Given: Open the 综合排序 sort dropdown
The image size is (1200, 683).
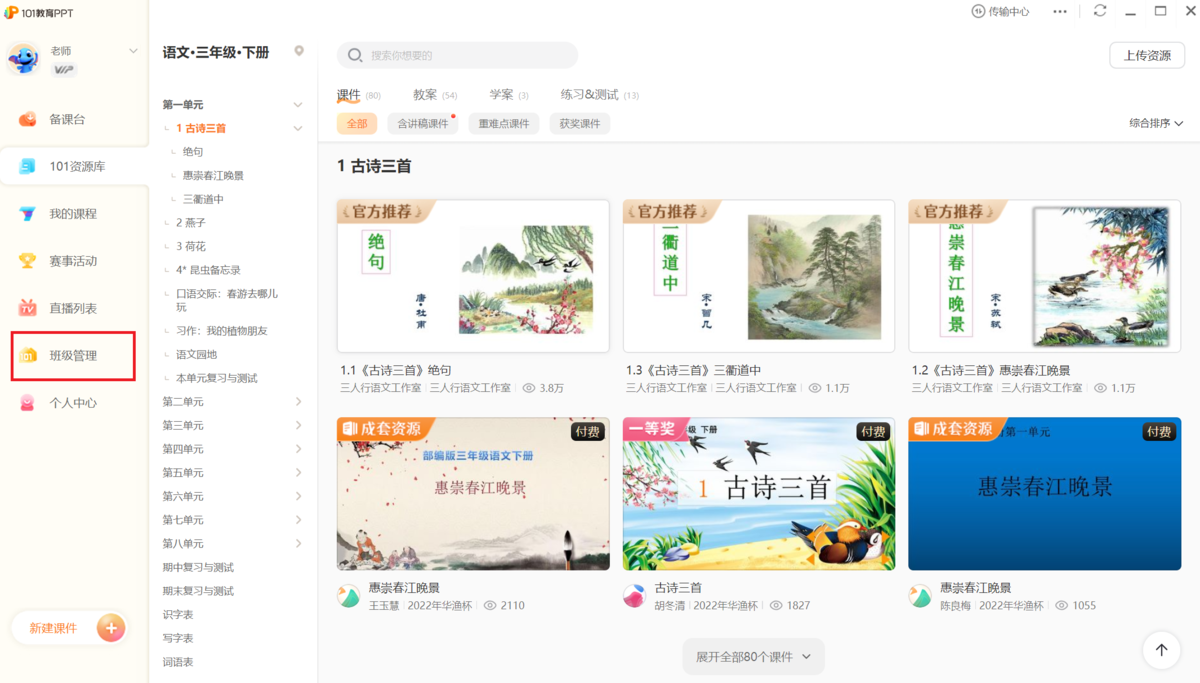Looking at the screenshot, I should (1156, 123).
